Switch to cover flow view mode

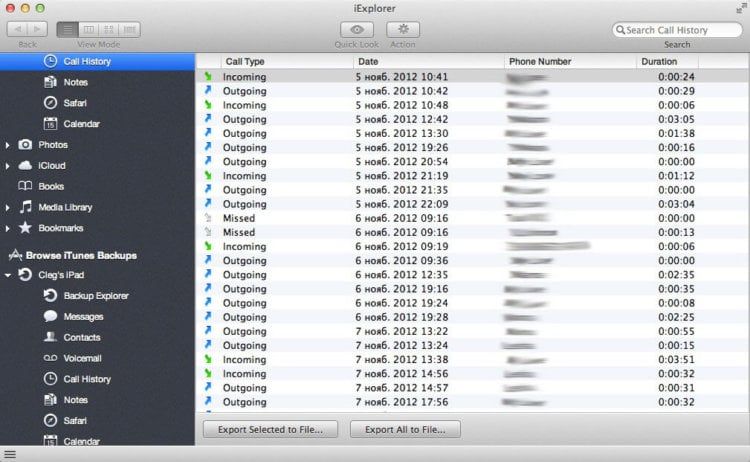click(130, 30)
